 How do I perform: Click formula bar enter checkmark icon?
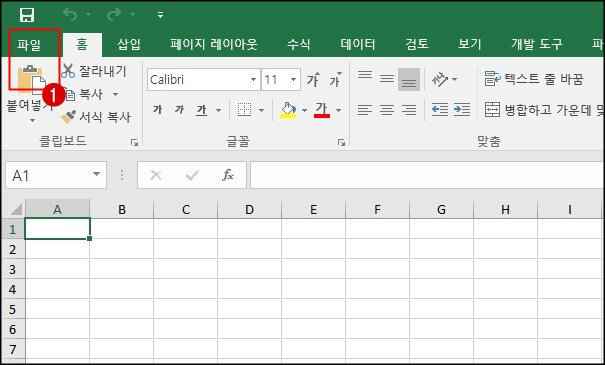point(192,175)
